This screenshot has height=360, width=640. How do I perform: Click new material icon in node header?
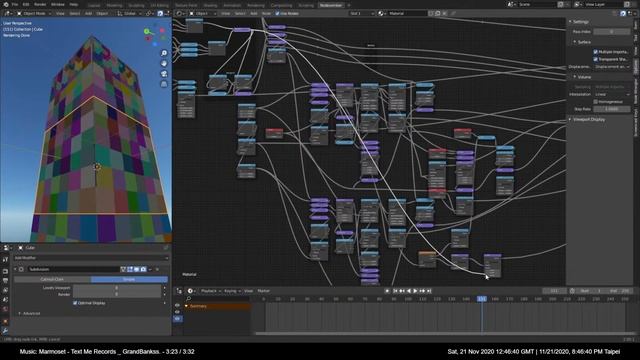(438, 13)
